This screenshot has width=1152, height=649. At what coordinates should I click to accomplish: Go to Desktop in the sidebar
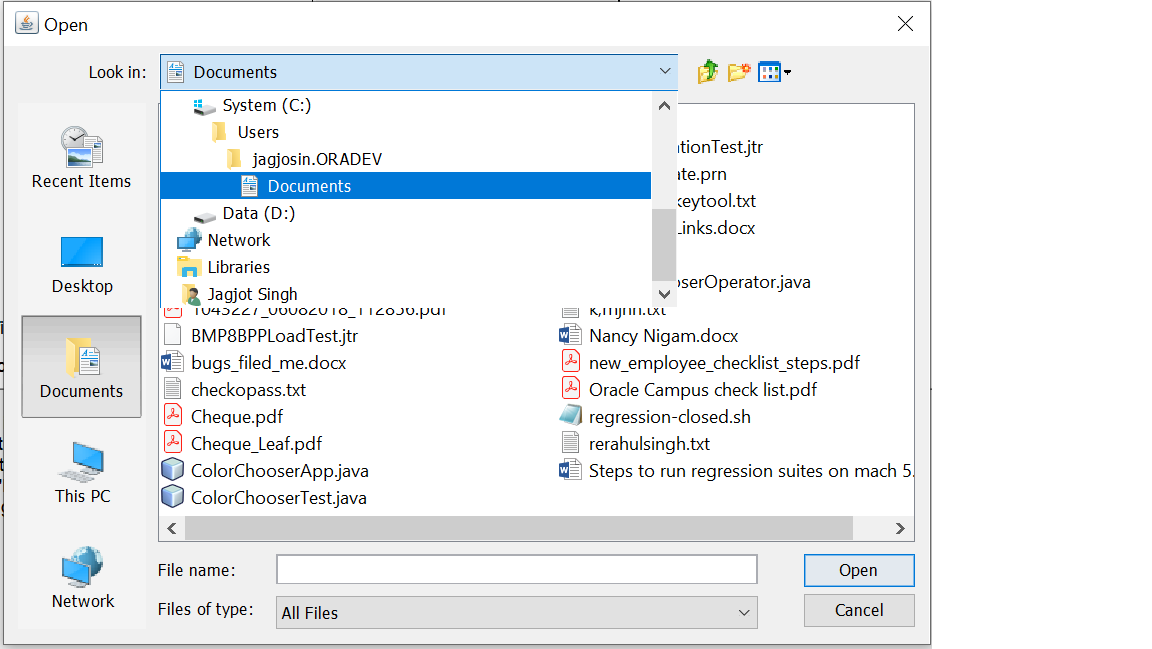coord(82,264)
